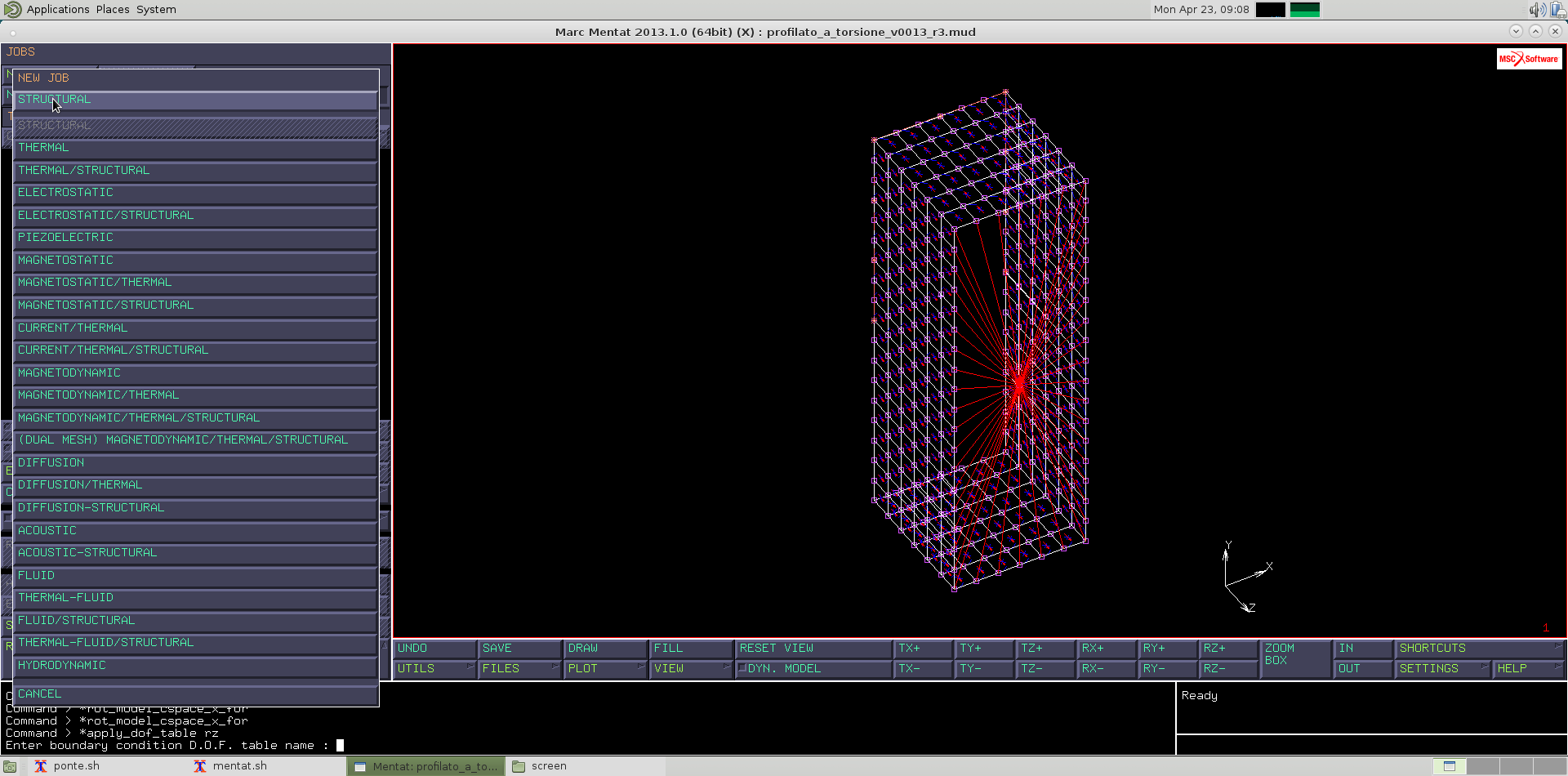Viewport: 1568px width, 776px height.
Task: Expand the SHORTCUTS menu
Action: tap(1479, 649)
